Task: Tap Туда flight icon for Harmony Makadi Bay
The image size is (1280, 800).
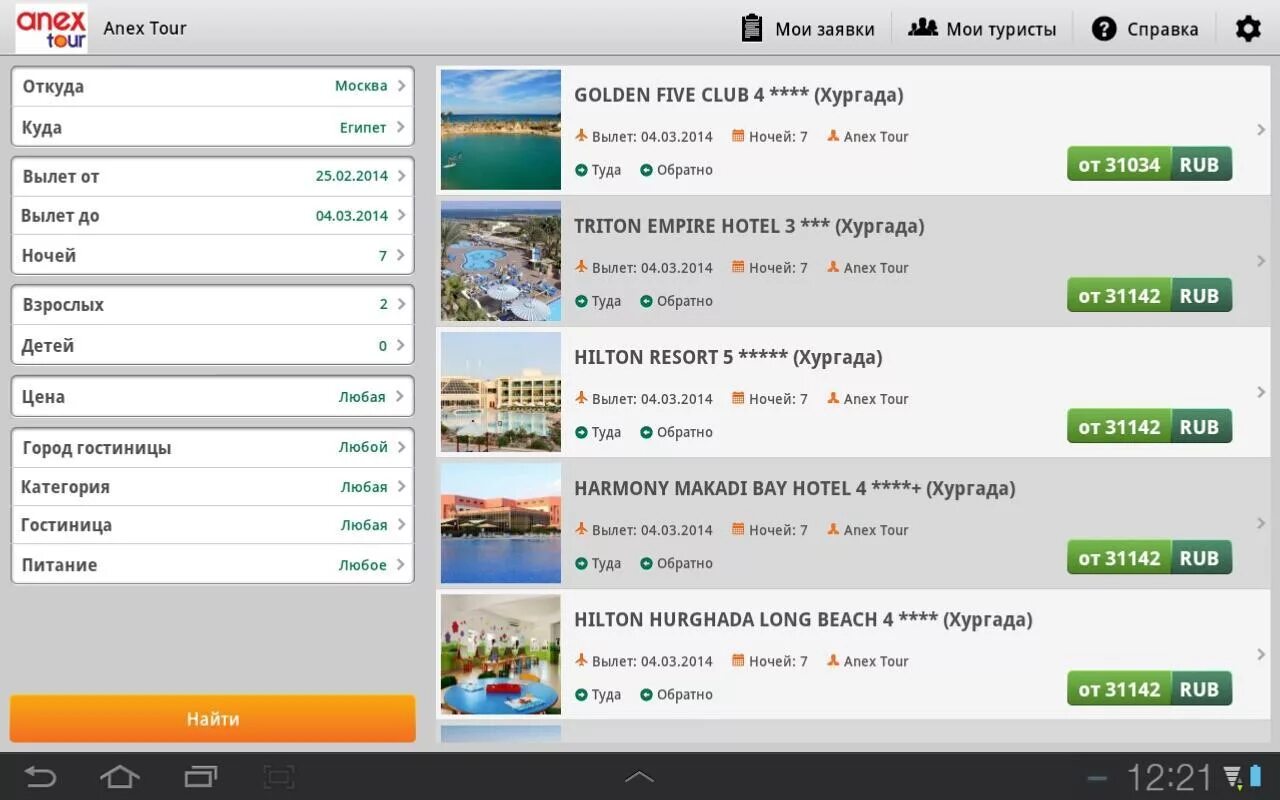Action: tap(581, 563)
